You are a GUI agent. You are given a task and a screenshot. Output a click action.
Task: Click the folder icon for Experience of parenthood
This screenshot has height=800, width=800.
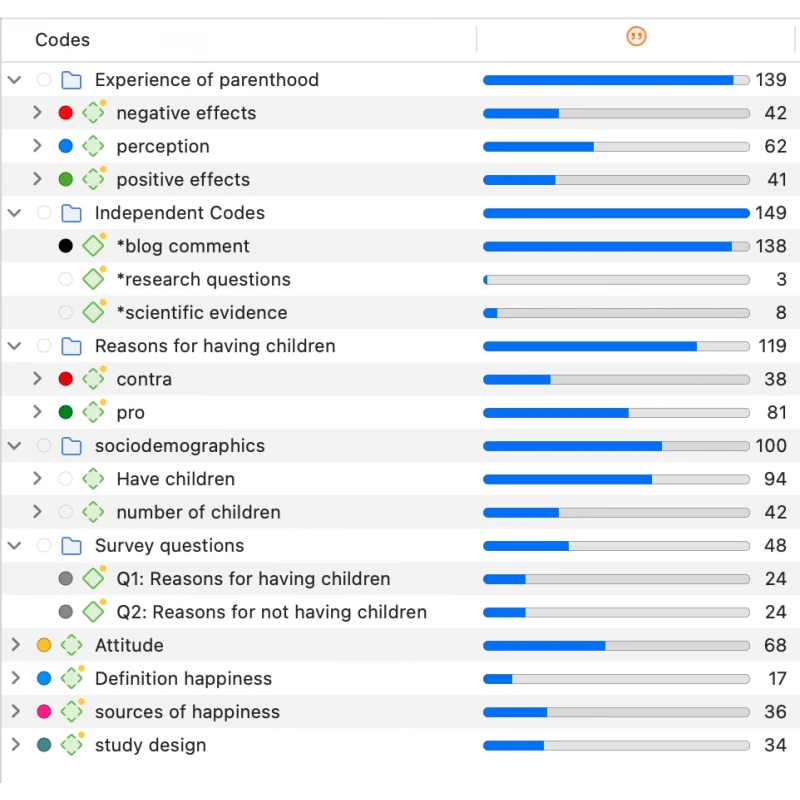point(71,80)
